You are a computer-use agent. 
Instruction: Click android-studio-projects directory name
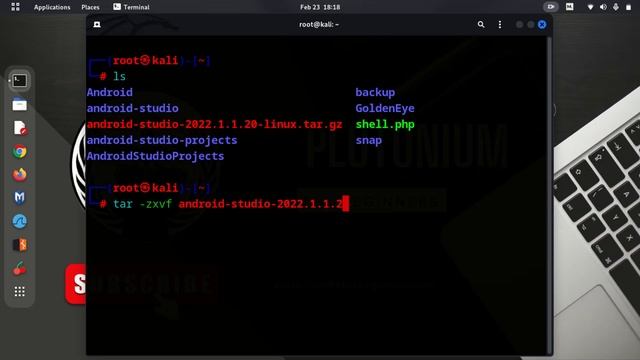[x=162, y=140]
